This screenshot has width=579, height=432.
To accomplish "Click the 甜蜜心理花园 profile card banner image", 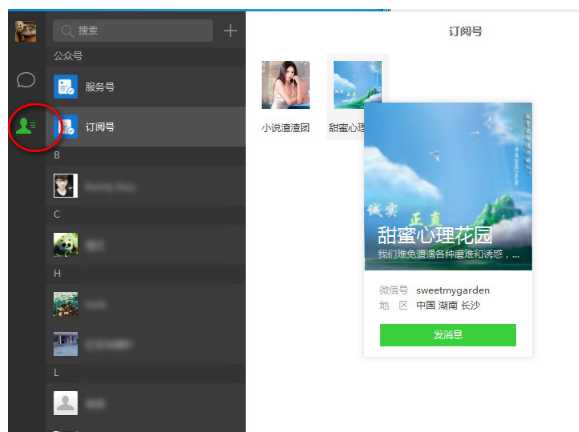I will click(448, 186).
